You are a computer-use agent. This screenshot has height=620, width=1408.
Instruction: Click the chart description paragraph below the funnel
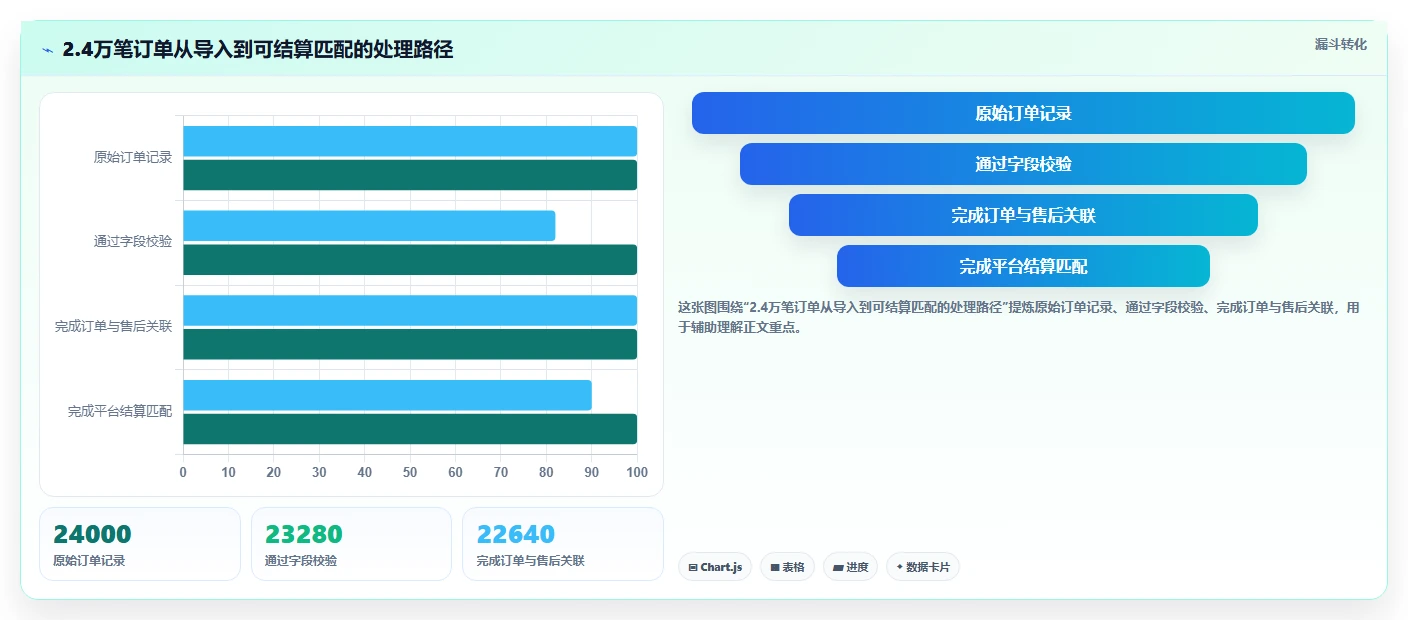(1019, 317)
